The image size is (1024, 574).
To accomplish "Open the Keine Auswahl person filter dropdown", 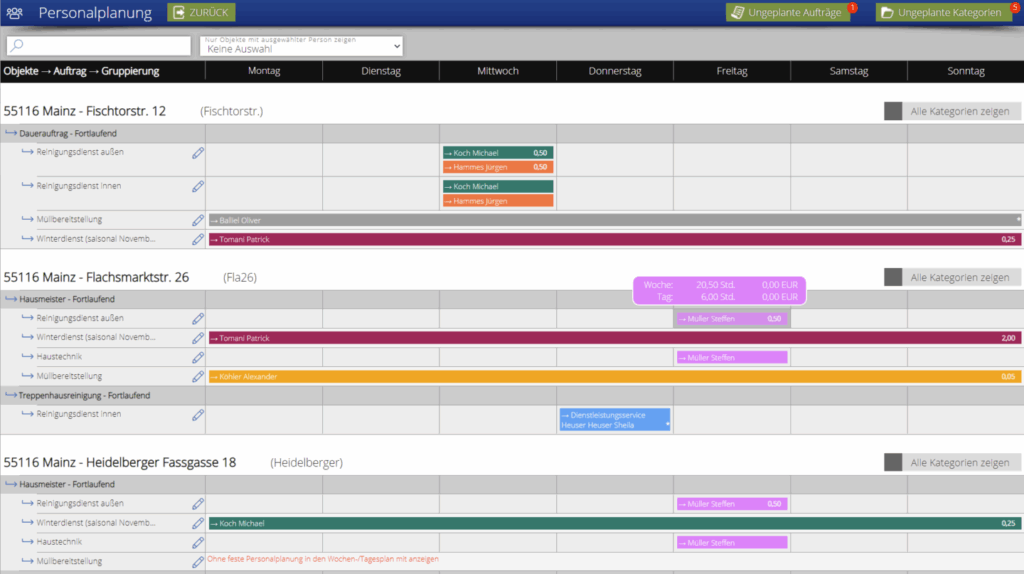I will [x=300, y=46].
